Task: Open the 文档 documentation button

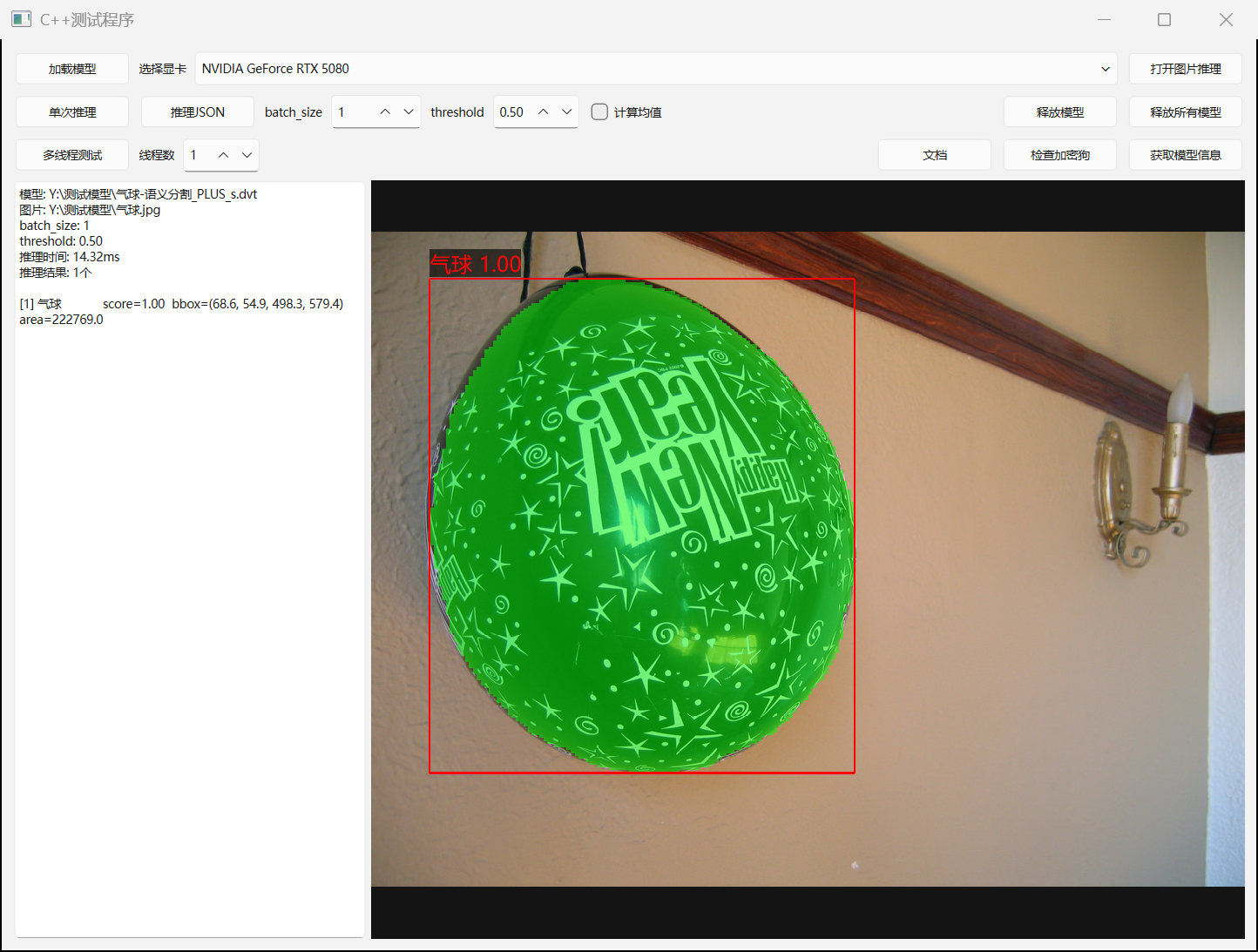Action: coord(934,155)
